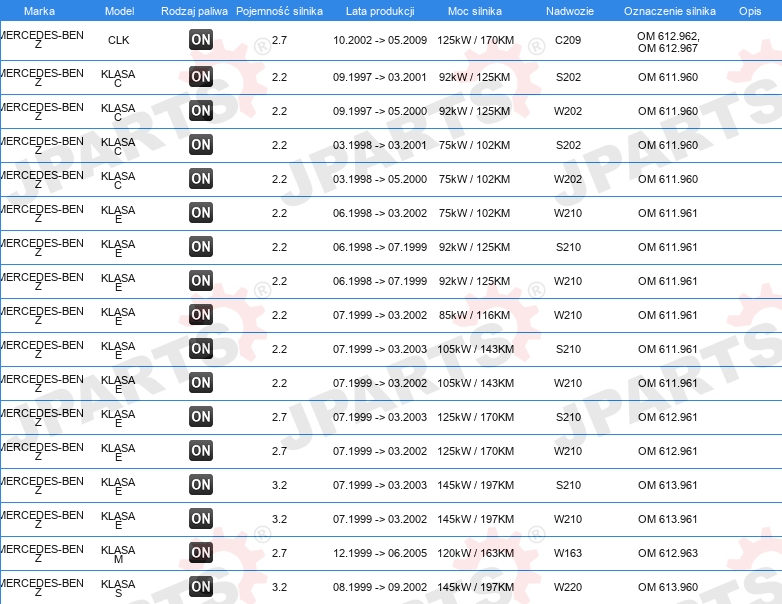This screenshot has height=604, width=782.
Task: Select the 12.1999 -> 06.2005 date cell
Action: 380,553
